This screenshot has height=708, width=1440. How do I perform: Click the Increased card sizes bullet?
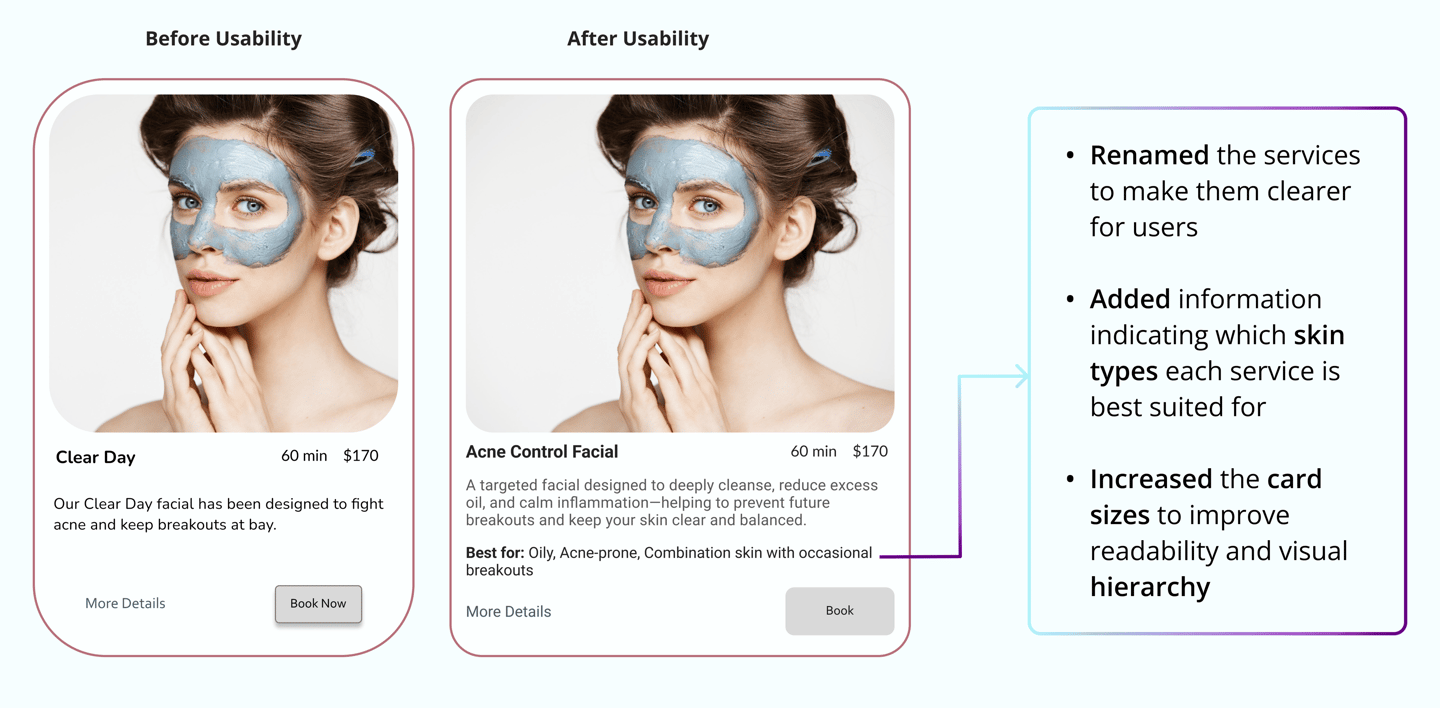pyautogui.click(x=1220, y=533)
